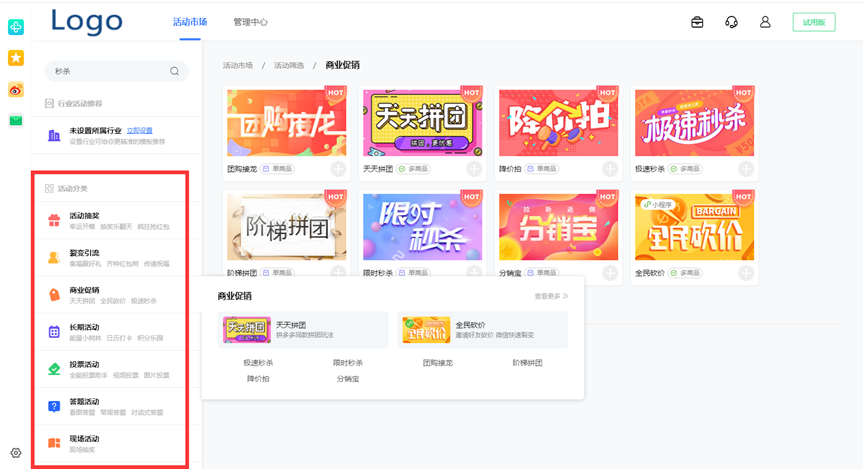
Task: Expand the 投票活动 category
Action: (110, 369)
